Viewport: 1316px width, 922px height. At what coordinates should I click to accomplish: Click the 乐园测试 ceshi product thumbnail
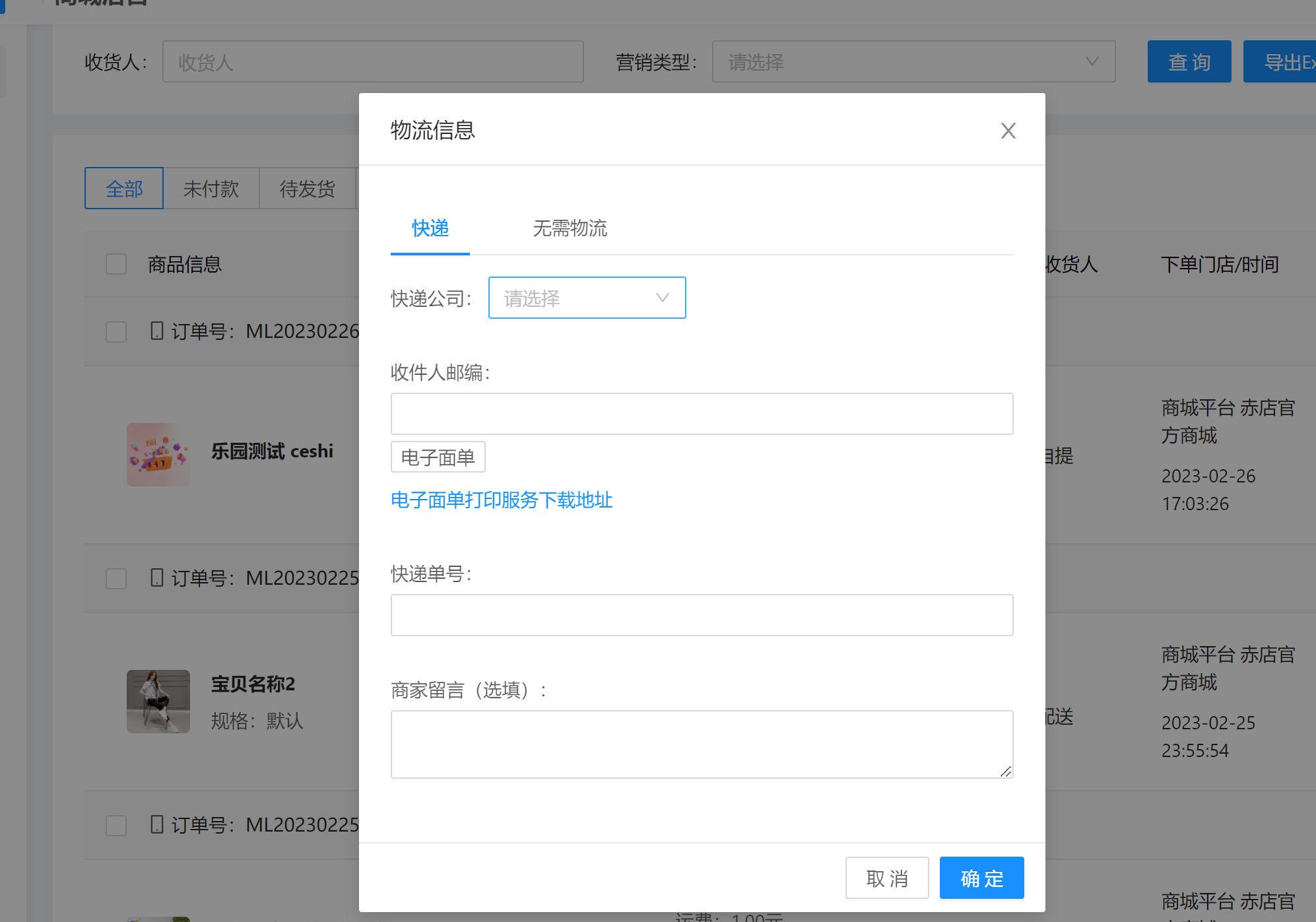(x=158, y=455)
